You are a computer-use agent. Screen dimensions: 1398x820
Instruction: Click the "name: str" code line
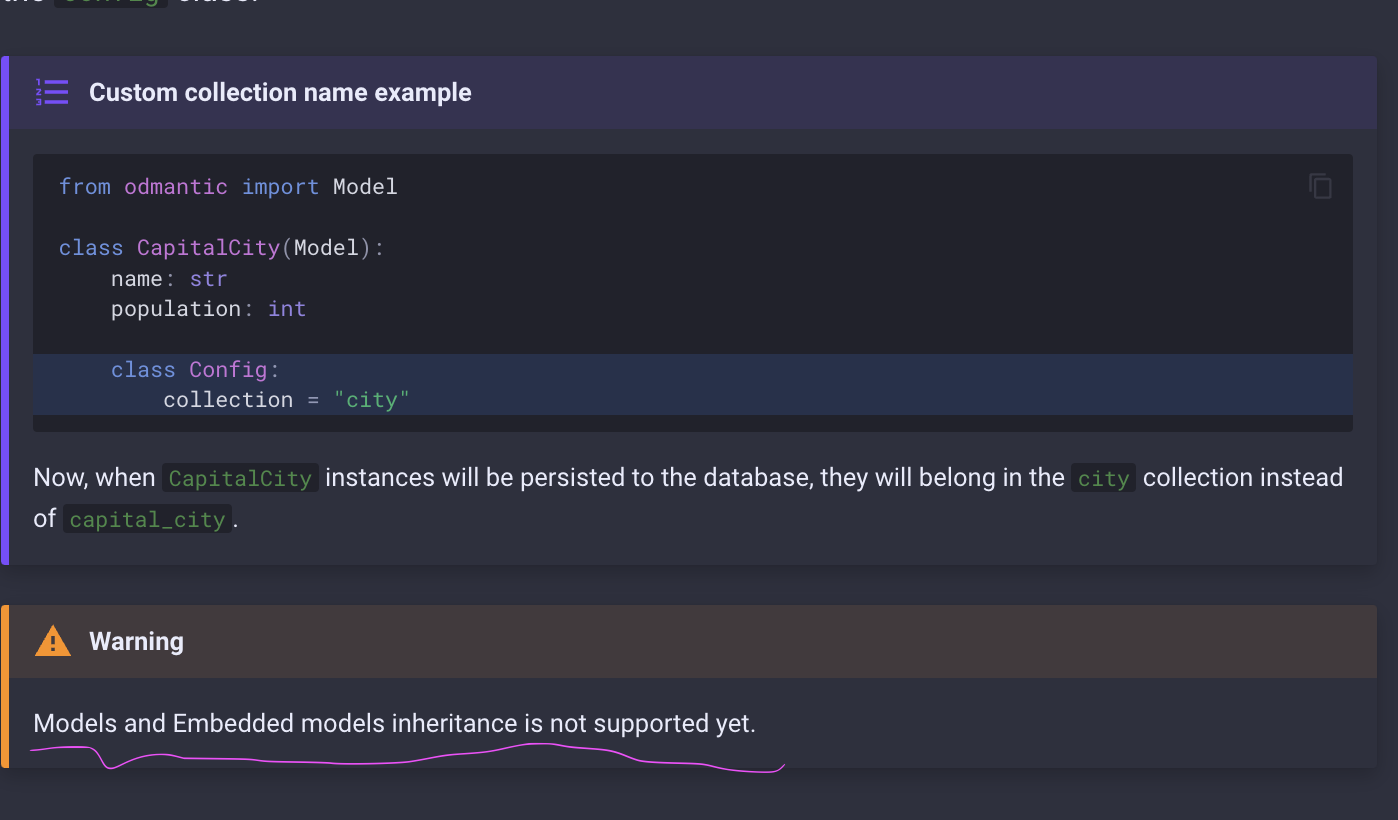(x=169, y=278)
